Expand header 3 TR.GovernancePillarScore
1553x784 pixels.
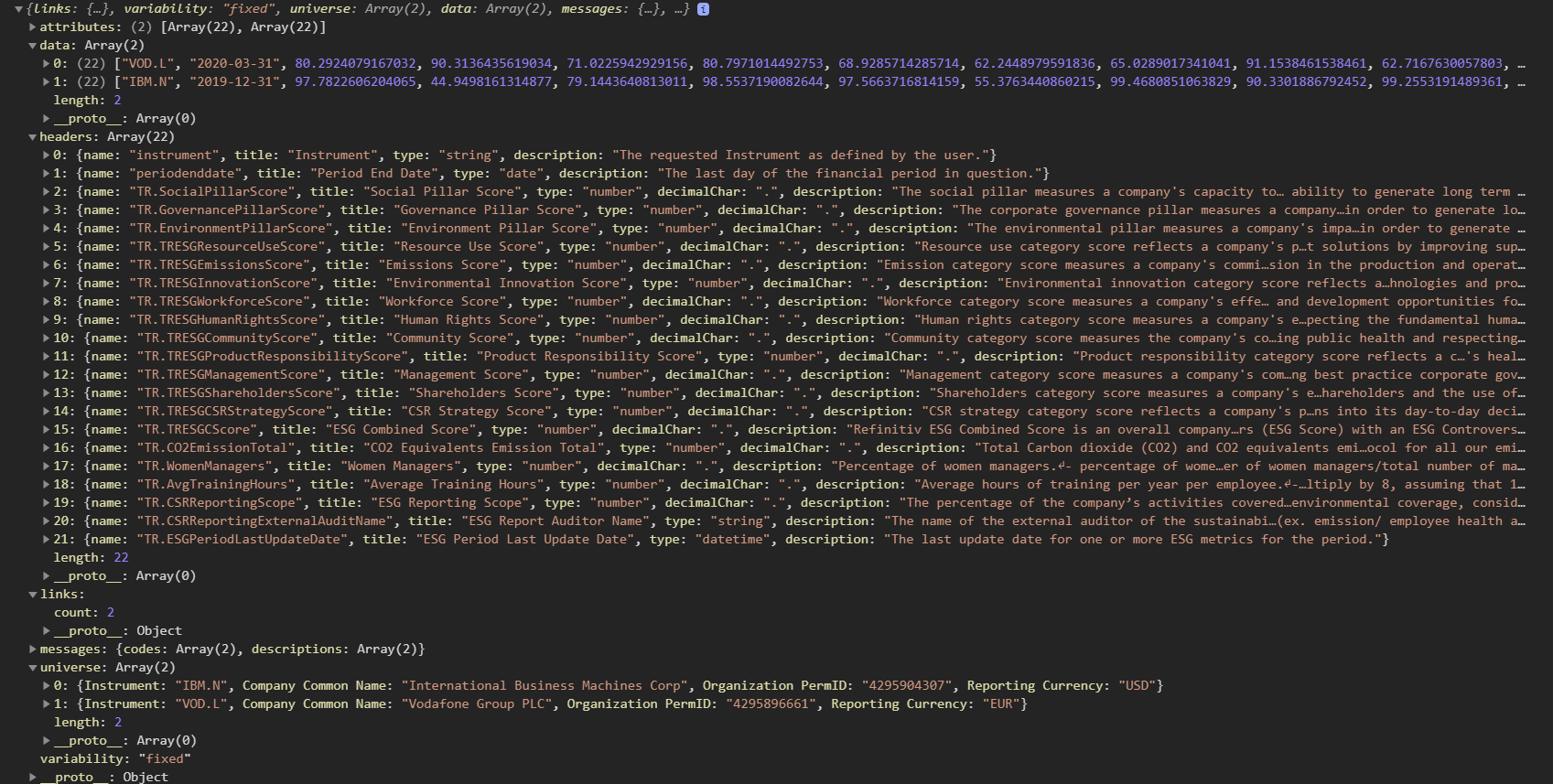pos(47,210)
